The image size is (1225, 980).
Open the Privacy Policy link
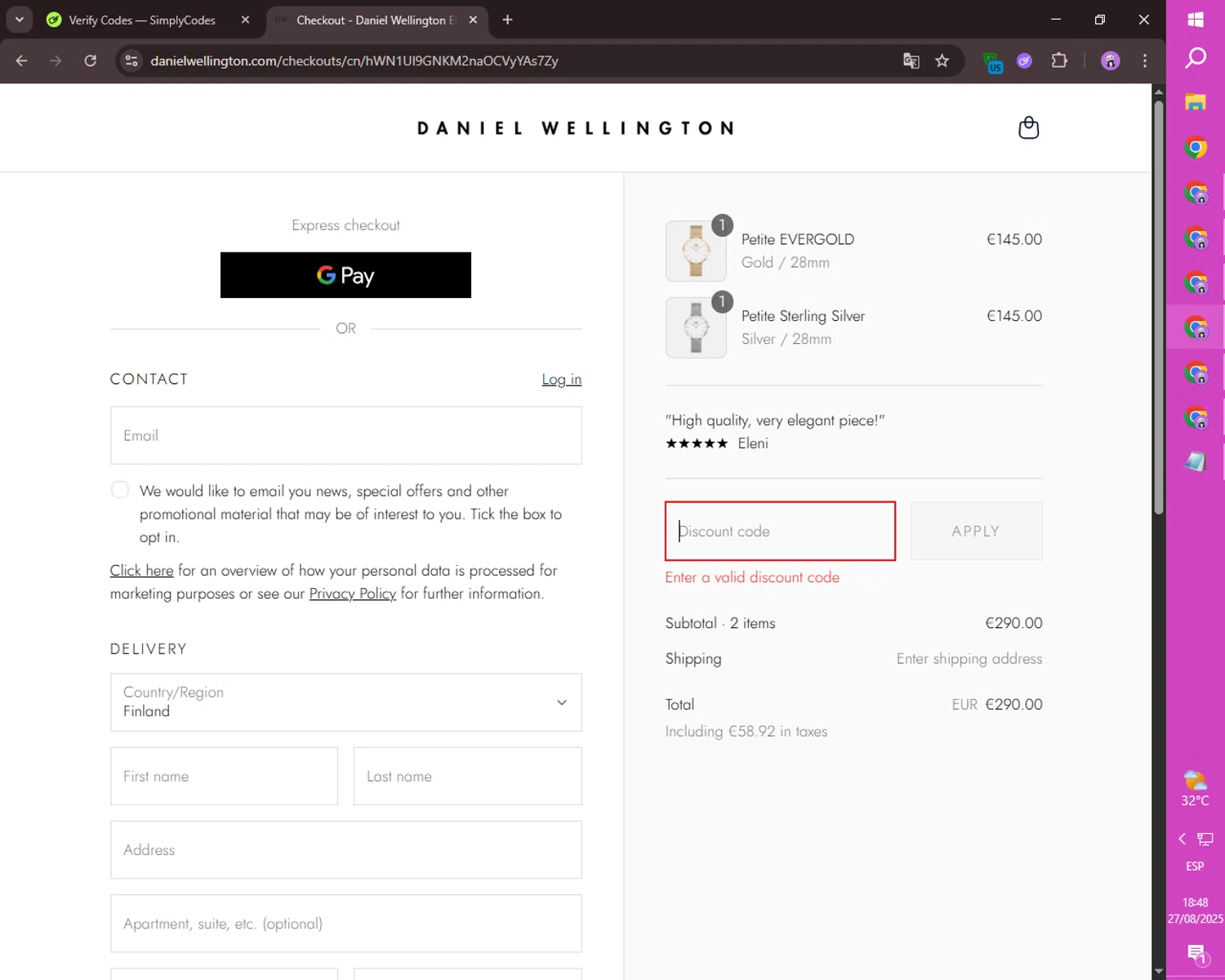tap(353, 594)
